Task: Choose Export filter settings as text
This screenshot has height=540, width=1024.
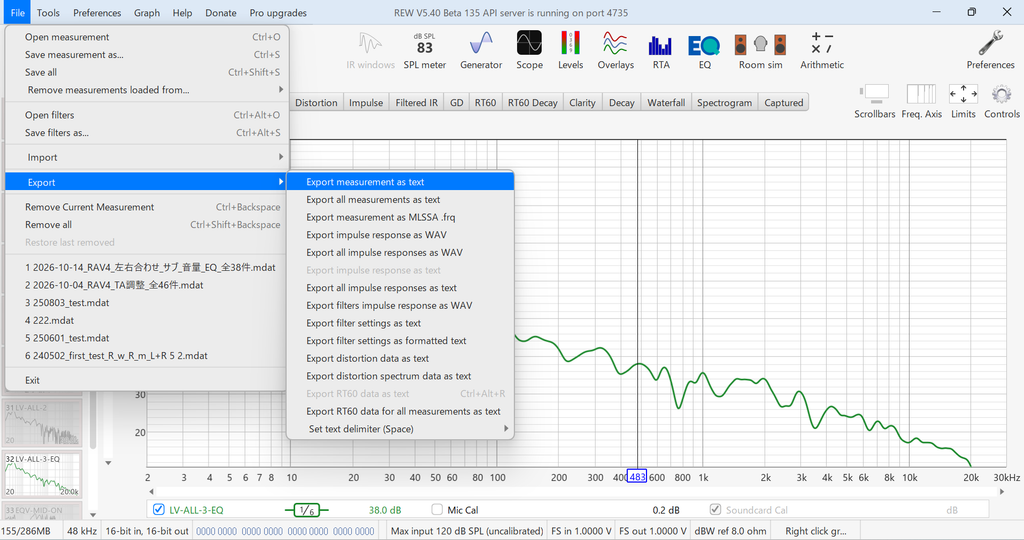Action: coord(400,323)
